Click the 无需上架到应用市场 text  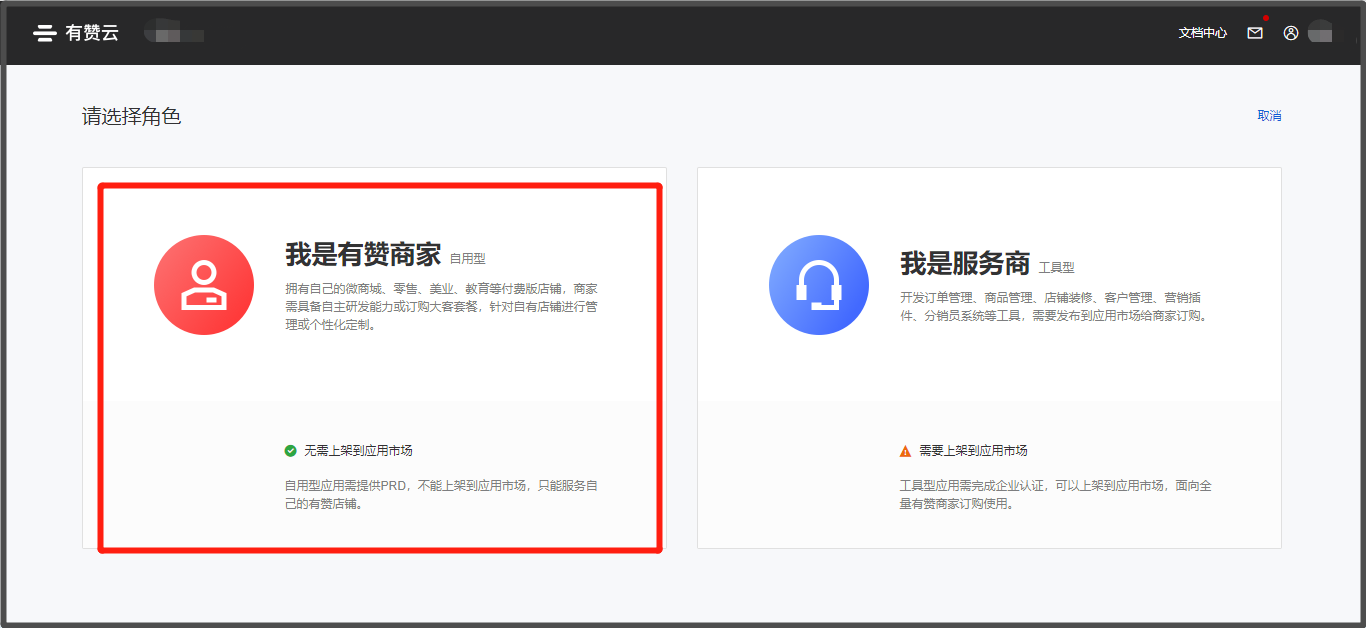tap(358, 451)
